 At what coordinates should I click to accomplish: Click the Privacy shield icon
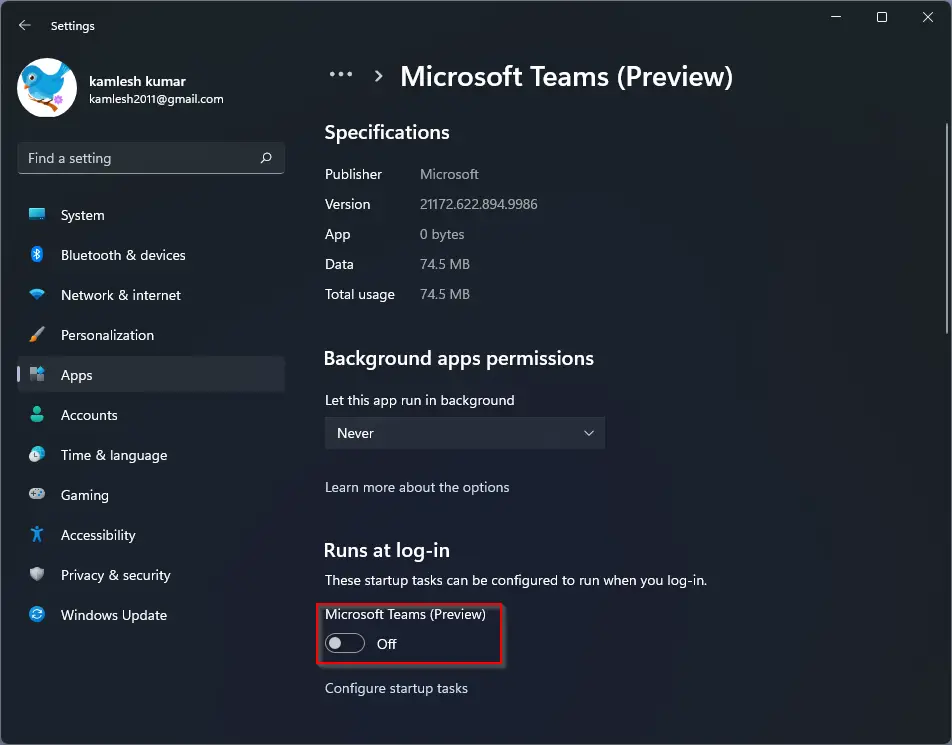pyautogui.click(x=37, y=574)
